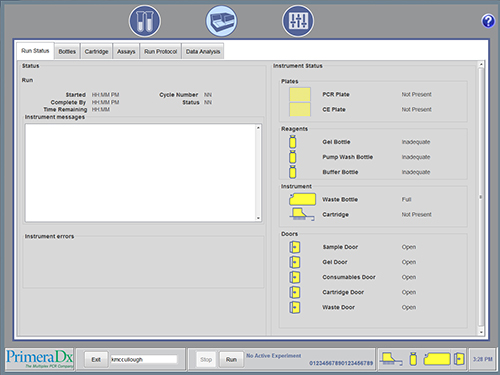Click the PrimeraDx logo
This screenshot has height=375, width=500.
click(x=39, y=359)
